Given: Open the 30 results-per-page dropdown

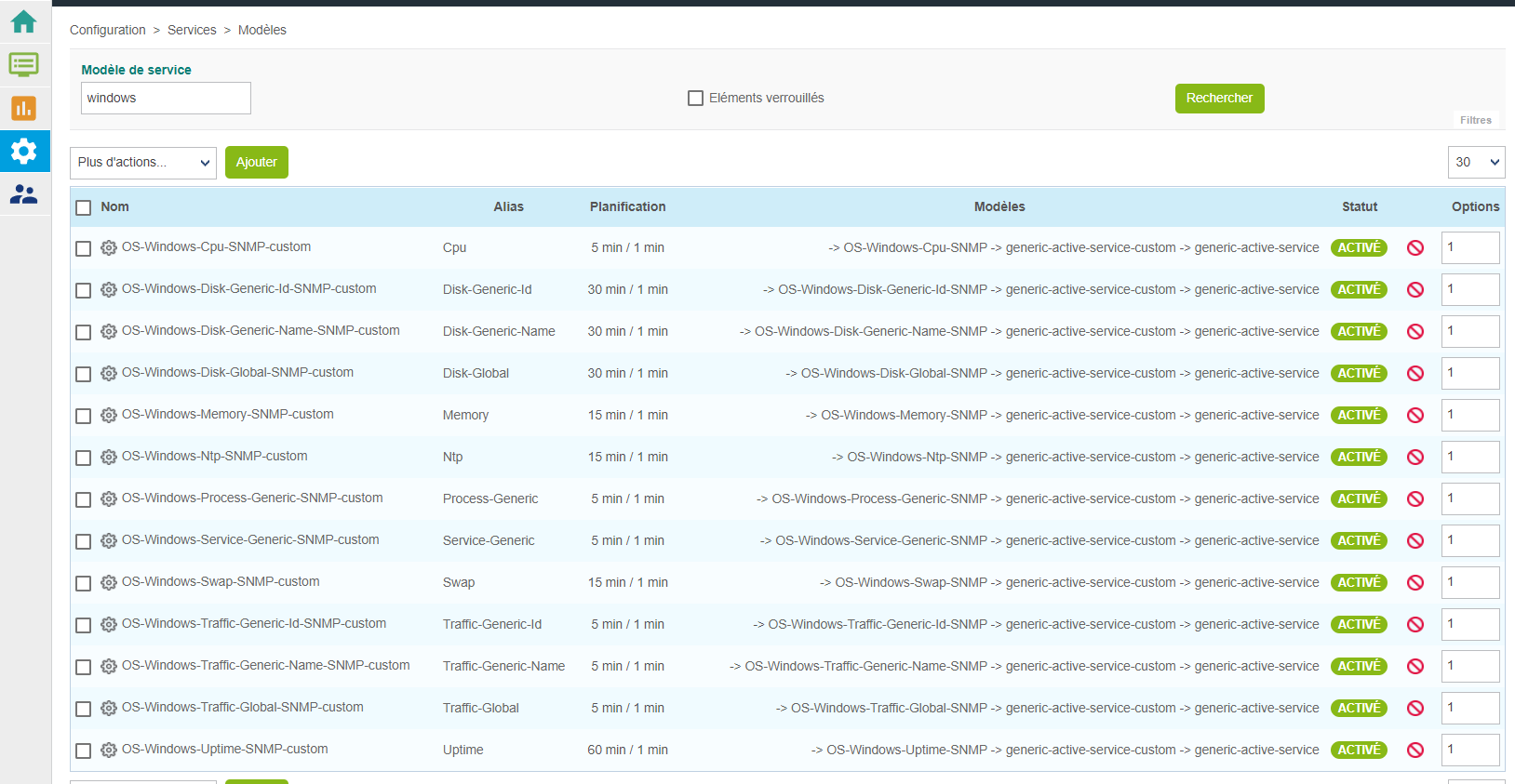Looking at the screenshot, I should tap(1476, 162).
